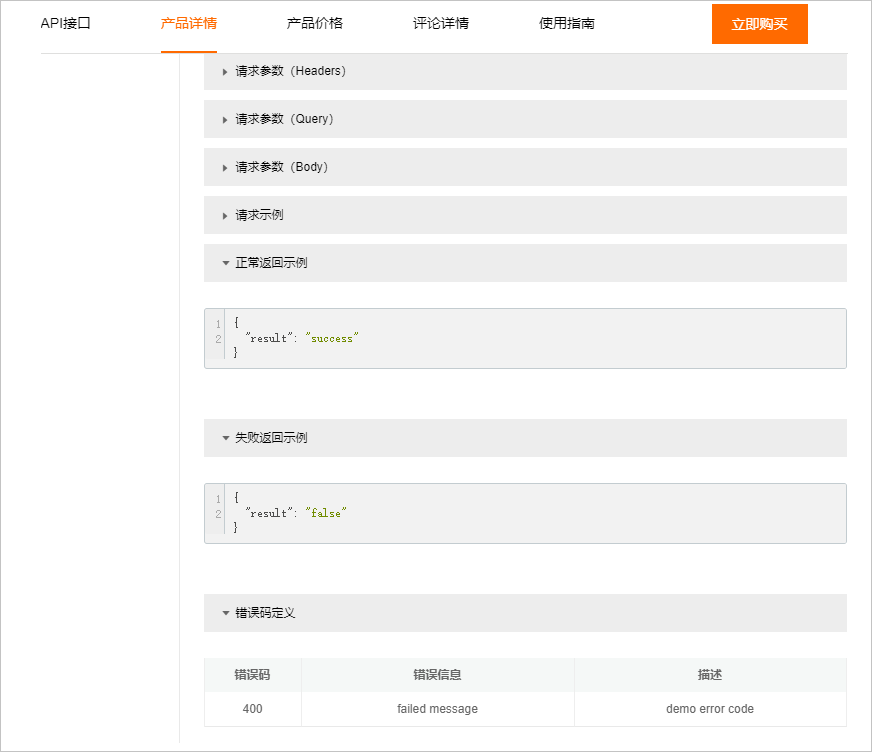The width and height of the screenshot is (872, 752).
Task: Open the API接口 tab
Action: click(66, 23)
